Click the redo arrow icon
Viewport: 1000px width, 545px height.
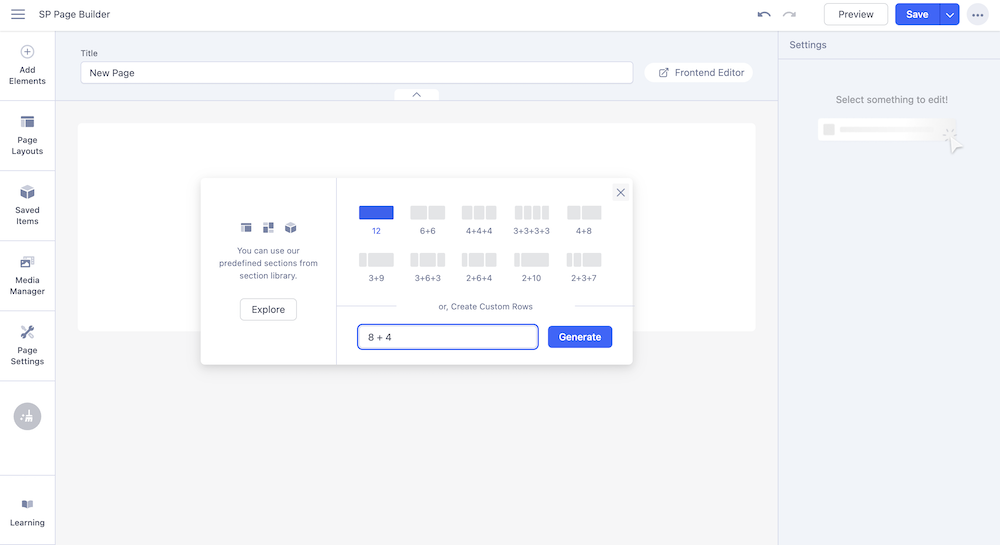pos(789,15)
